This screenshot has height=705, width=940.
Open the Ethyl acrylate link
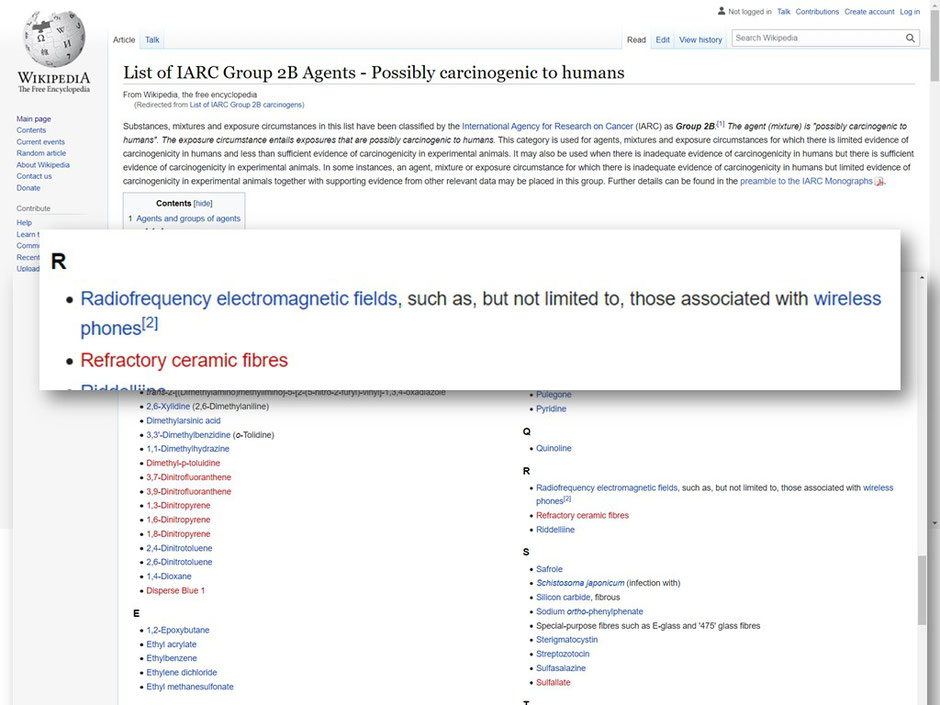tap(171, 644)
